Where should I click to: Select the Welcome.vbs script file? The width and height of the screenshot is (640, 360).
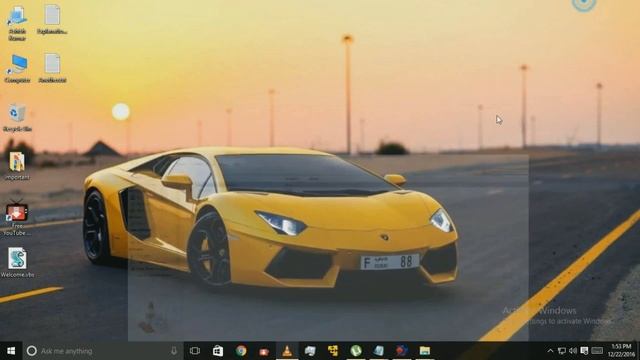[x=17, y=262]
